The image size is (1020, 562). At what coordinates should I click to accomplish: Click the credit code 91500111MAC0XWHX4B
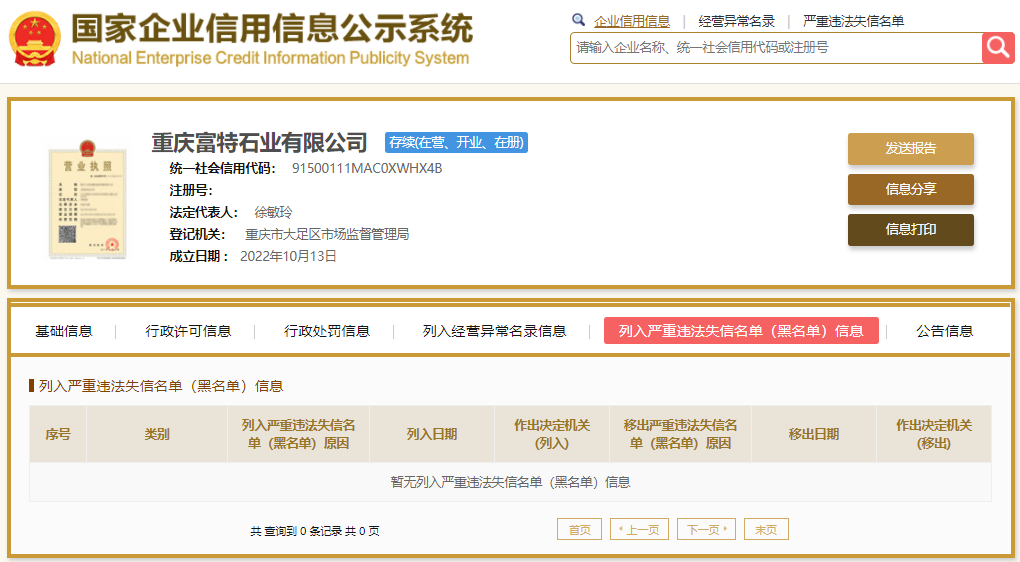tap(367, 168)
